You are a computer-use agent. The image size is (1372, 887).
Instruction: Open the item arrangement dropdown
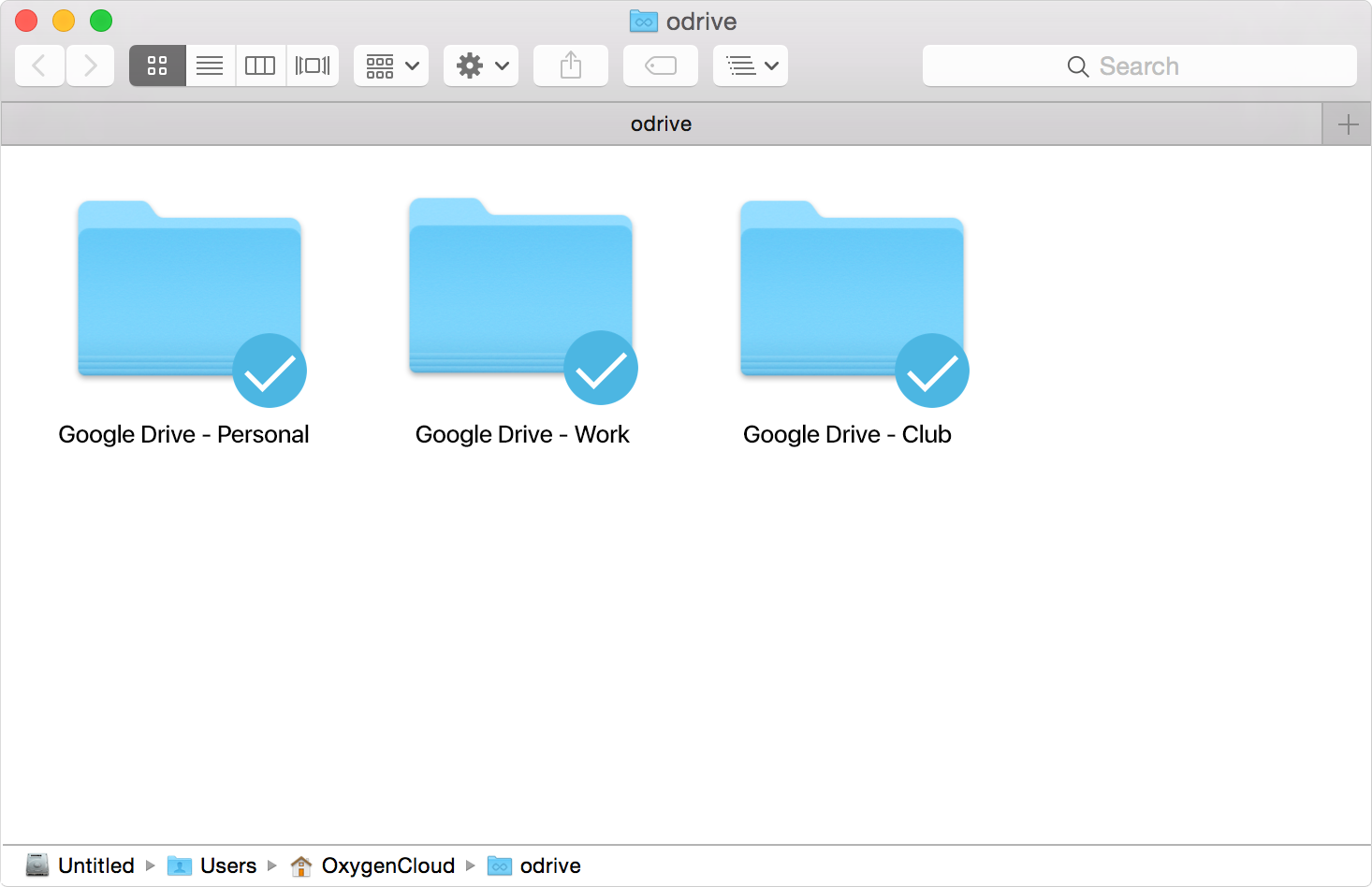[391, 65]
